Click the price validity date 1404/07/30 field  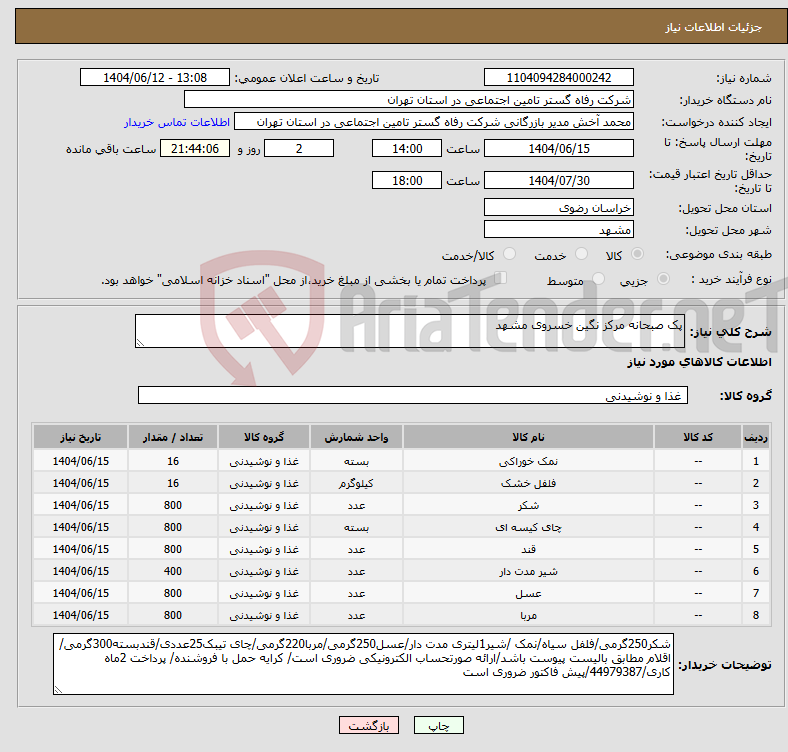558,180
